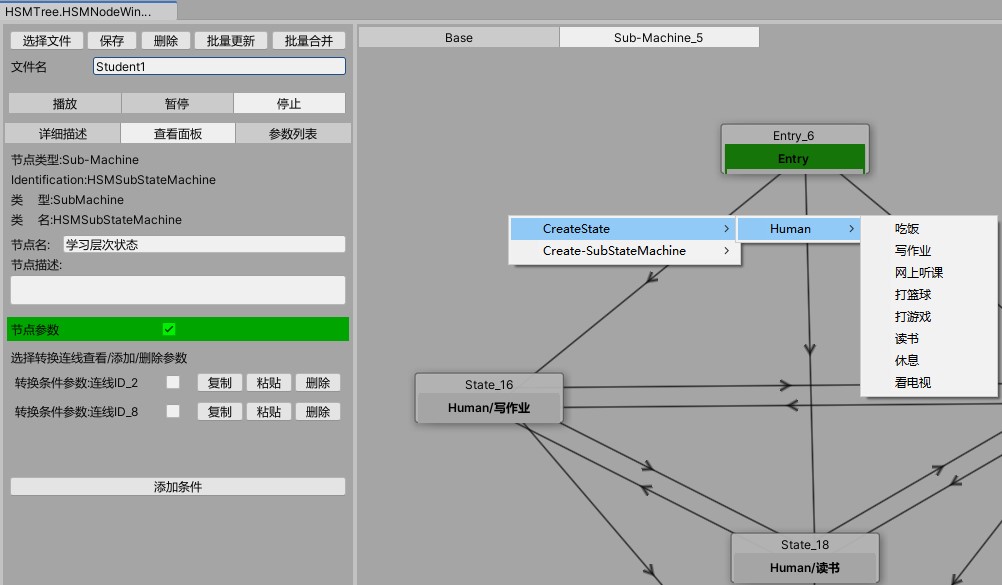Start playback with the 播放 button
Viewport: 1002px width, 585px height.
click(x=65, y=104)
